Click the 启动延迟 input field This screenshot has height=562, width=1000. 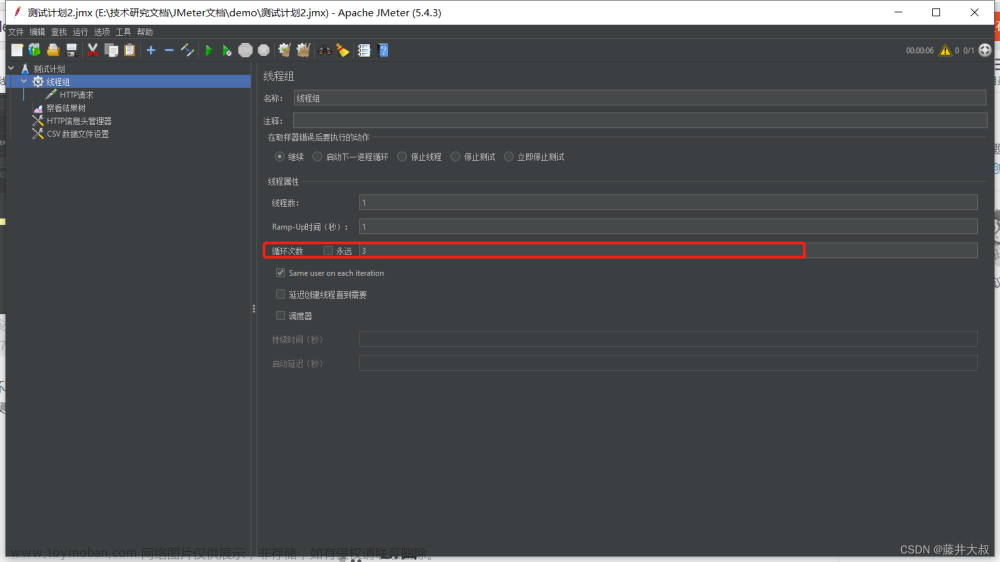pyautogui.click(x=668, y=363)
